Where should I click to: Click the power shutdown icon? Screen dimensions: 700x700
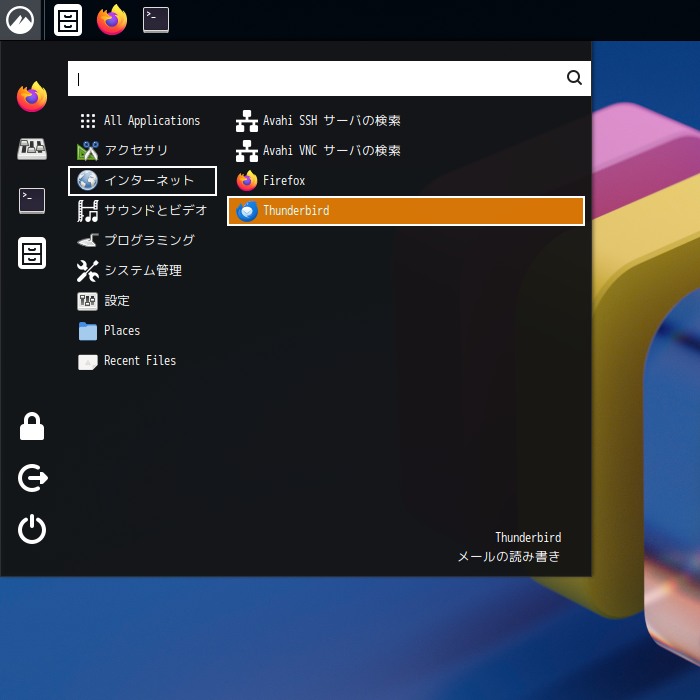[32, 529]
